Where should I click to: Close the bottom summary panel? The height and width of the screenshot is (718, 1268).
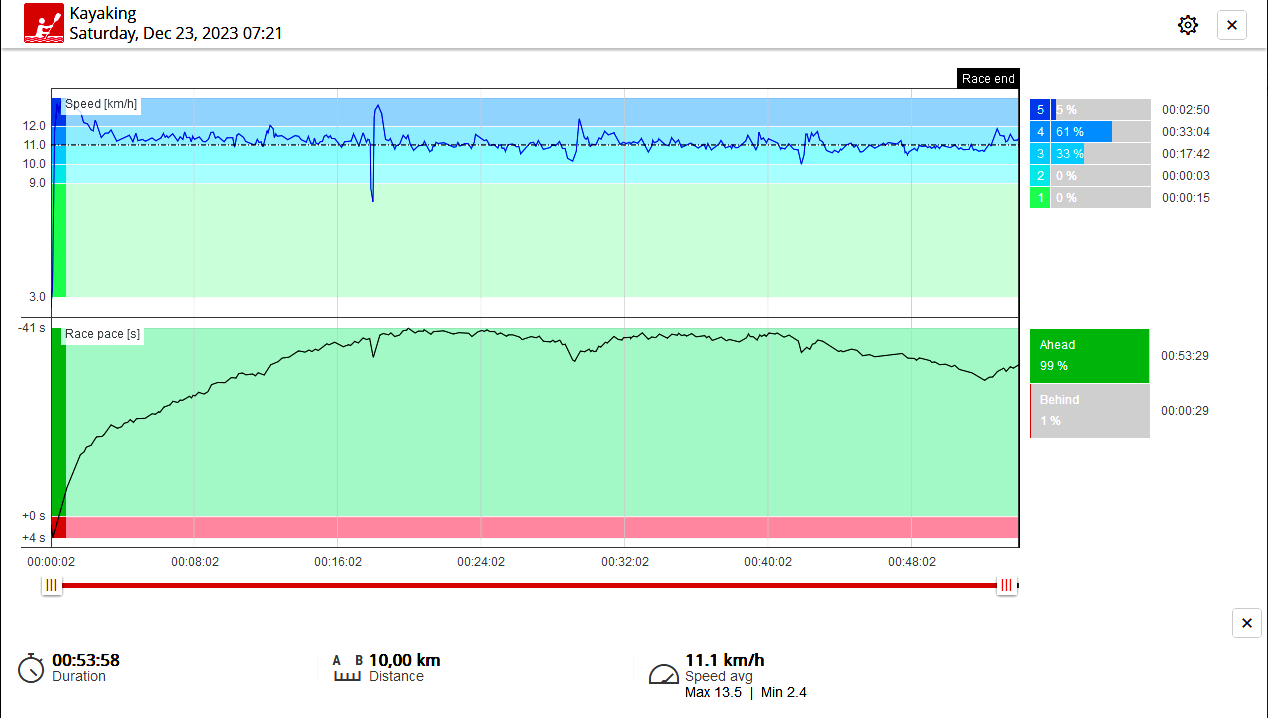[1246, 623]
